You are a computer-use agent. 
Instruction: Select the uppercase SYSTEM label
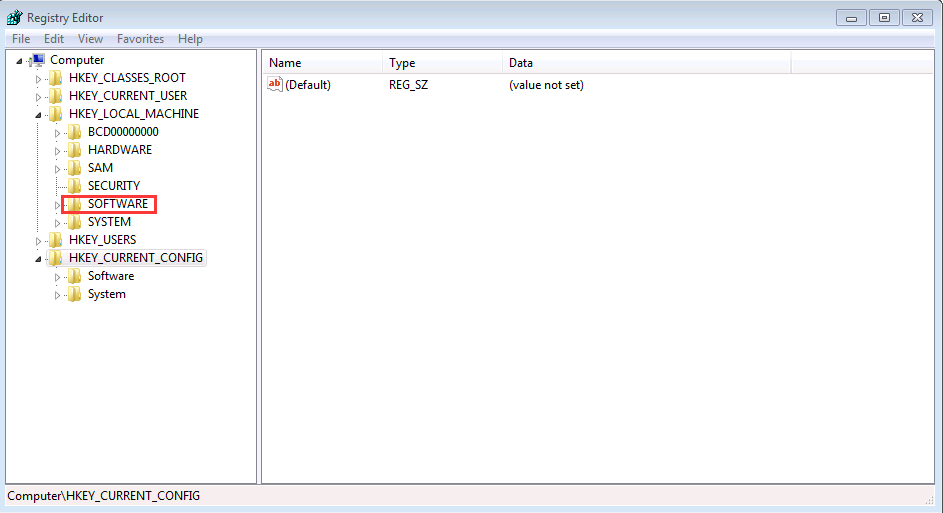coord(109,222)
